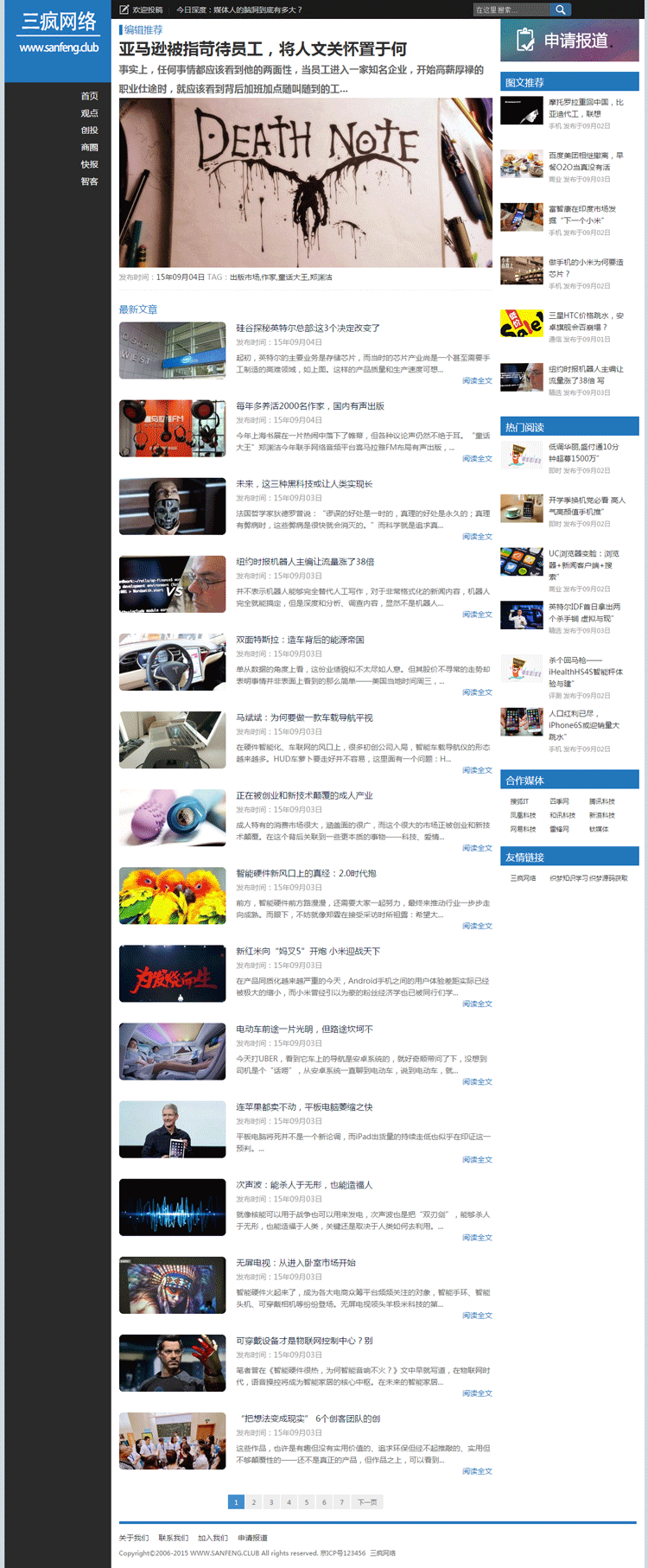Open article 正在被创业和新技术颠覆的成人产业
Screen dimensions: 648x1568
tap(305, 795)
